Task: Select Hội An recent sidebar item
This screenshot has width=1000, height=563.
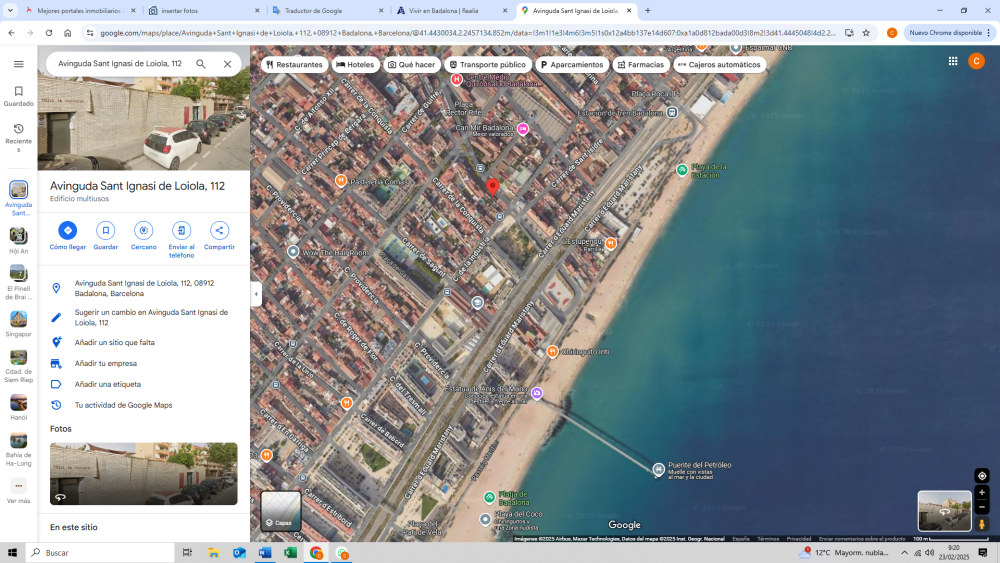Action: (x=18, y=241)
